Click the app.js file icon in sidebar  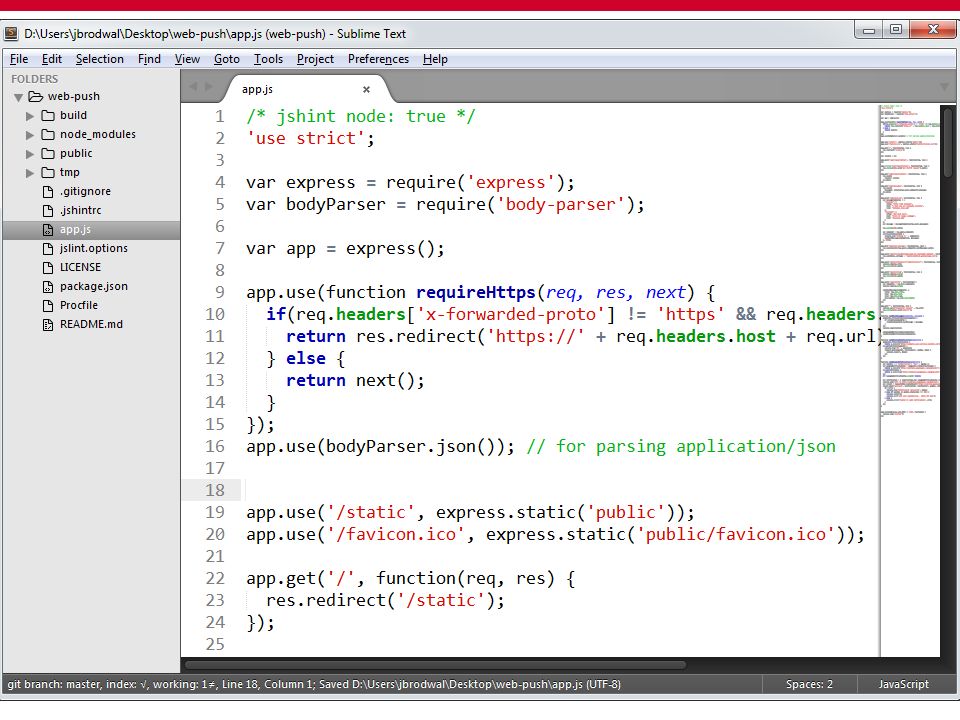pyautogui.click(x=48, y=230)
